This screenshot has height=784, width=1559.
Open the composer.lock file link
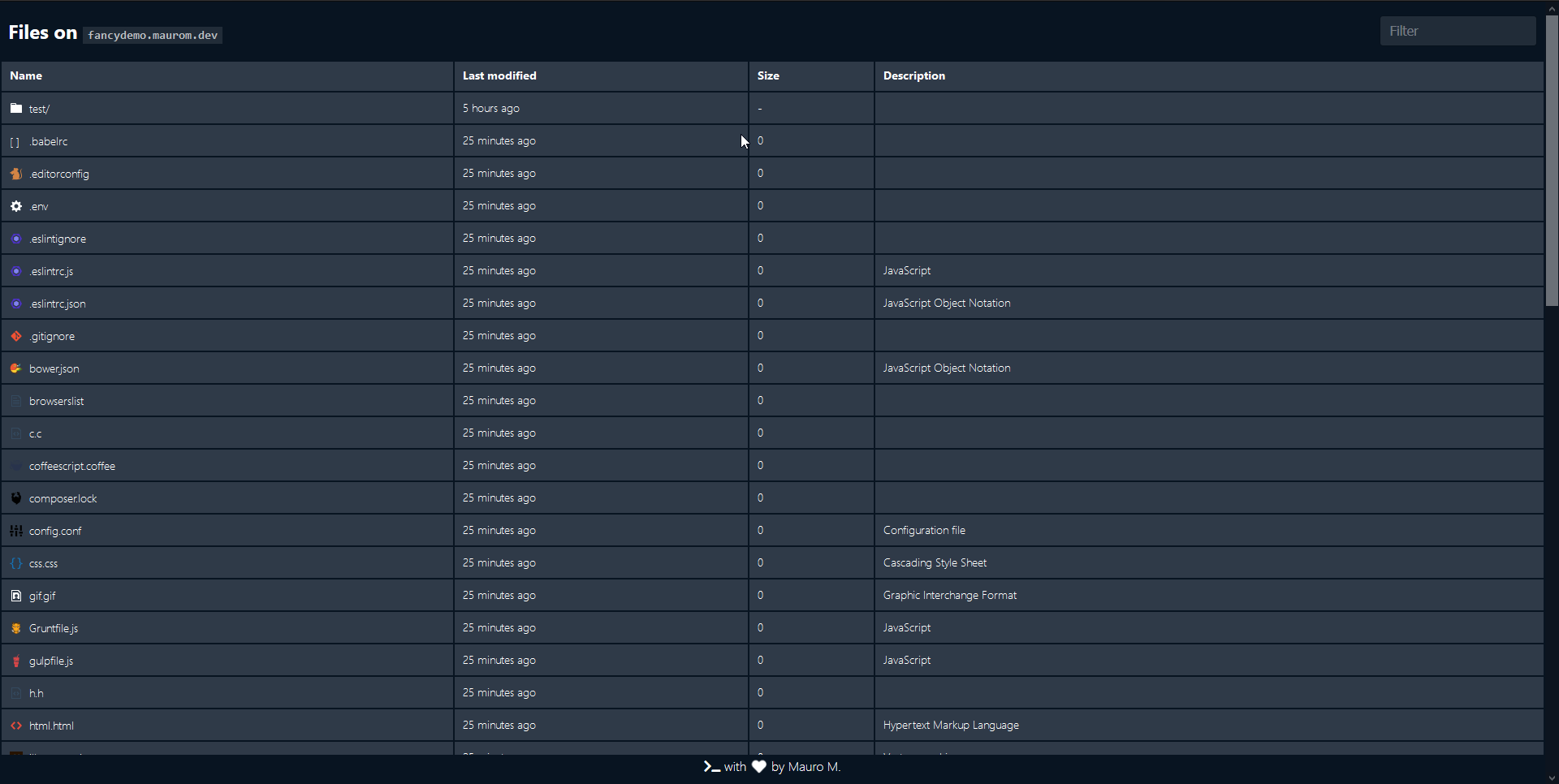click(63, 498)
